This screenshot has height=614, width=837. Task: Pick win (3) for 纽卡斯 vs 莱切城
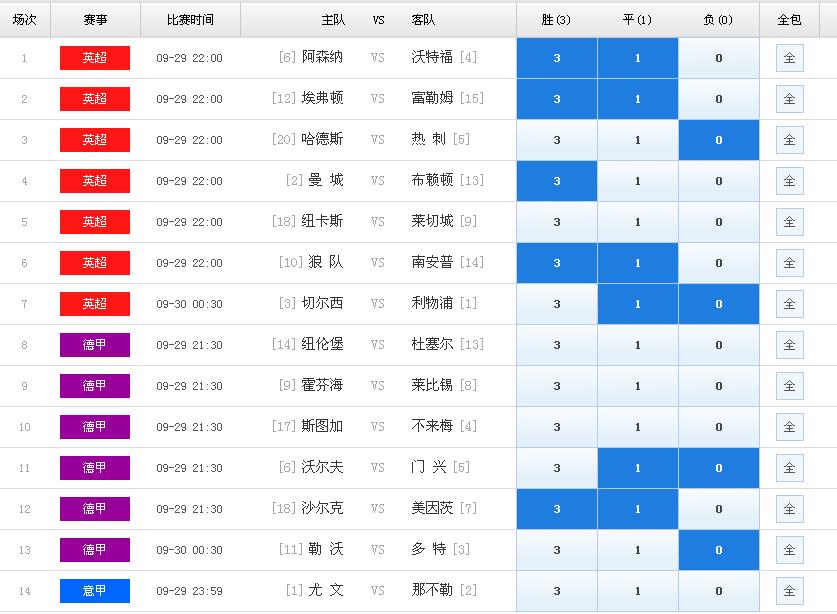pyautogui.click(x=557, y=222)
